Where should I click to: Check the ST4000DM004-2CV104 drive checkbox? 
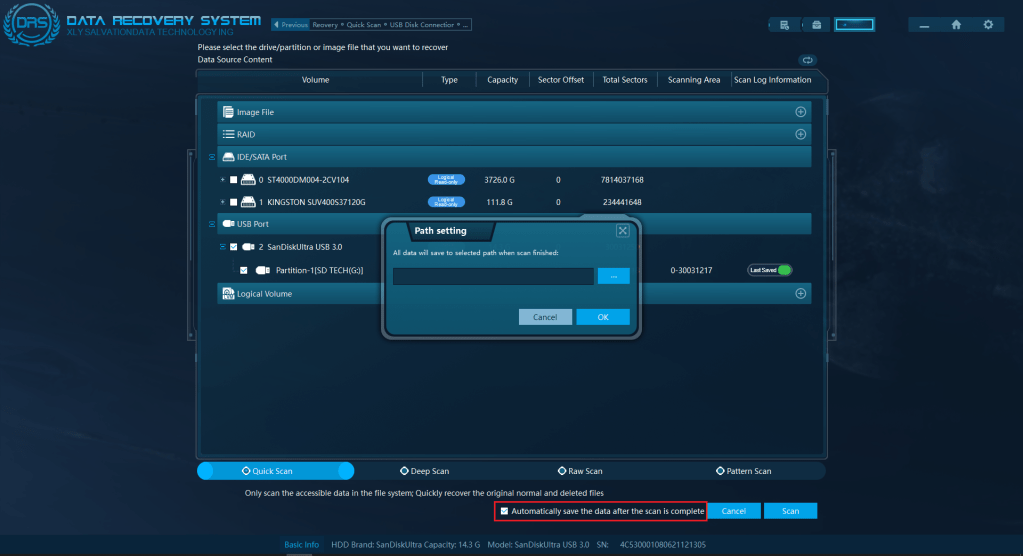(234, 180)
